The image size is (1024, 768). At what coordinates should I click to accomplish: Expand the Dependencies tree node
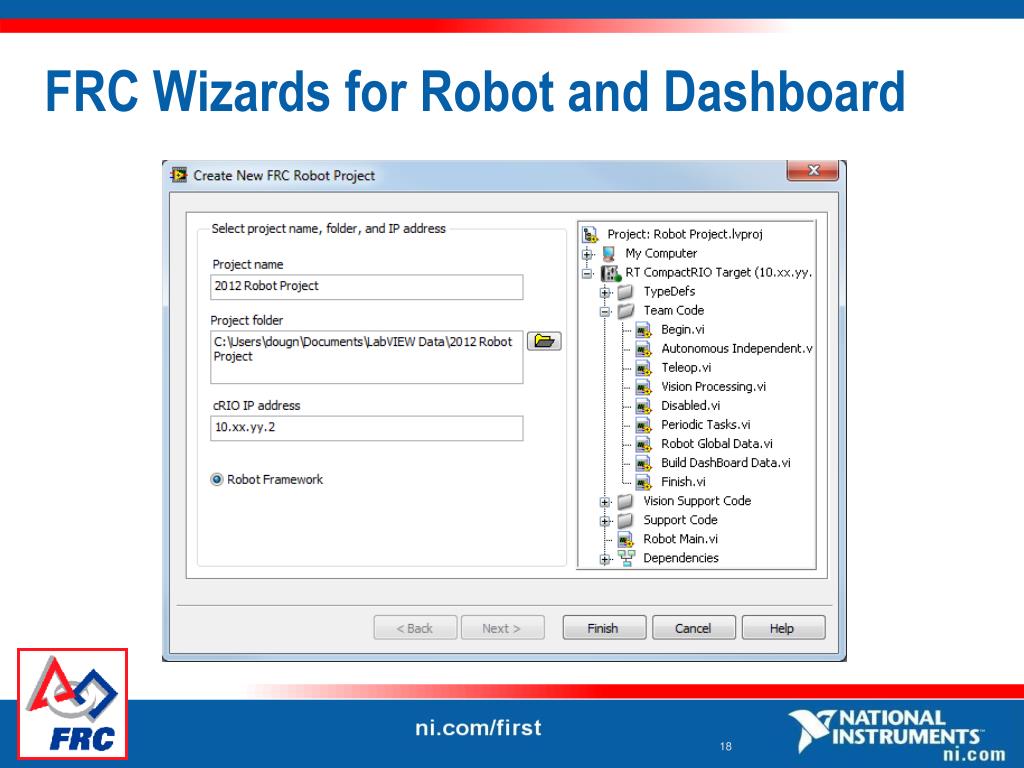605,559
